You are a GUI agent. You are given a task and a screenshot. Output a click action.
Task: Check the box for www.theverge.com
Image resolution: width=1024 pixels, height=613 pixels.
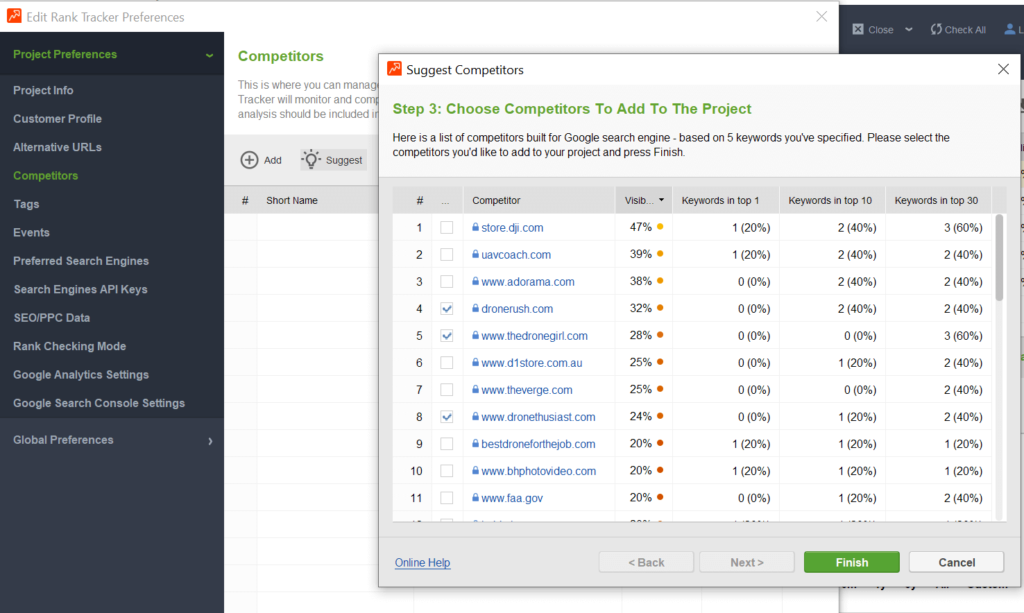[447, 390]
